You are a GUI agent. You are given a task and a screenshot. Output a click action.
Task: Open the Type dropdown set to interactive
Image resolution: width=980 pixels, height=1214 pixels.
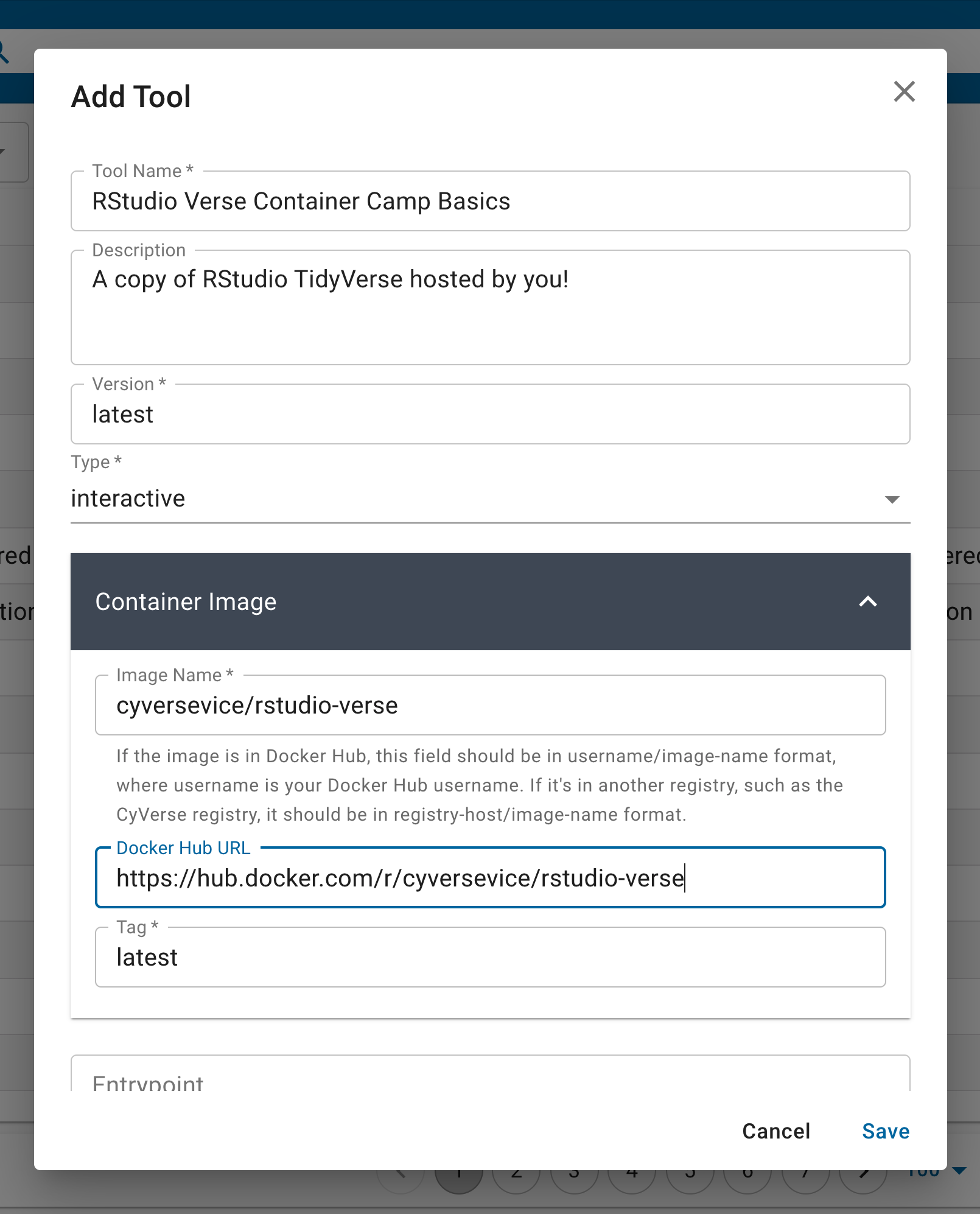[490, 499]
